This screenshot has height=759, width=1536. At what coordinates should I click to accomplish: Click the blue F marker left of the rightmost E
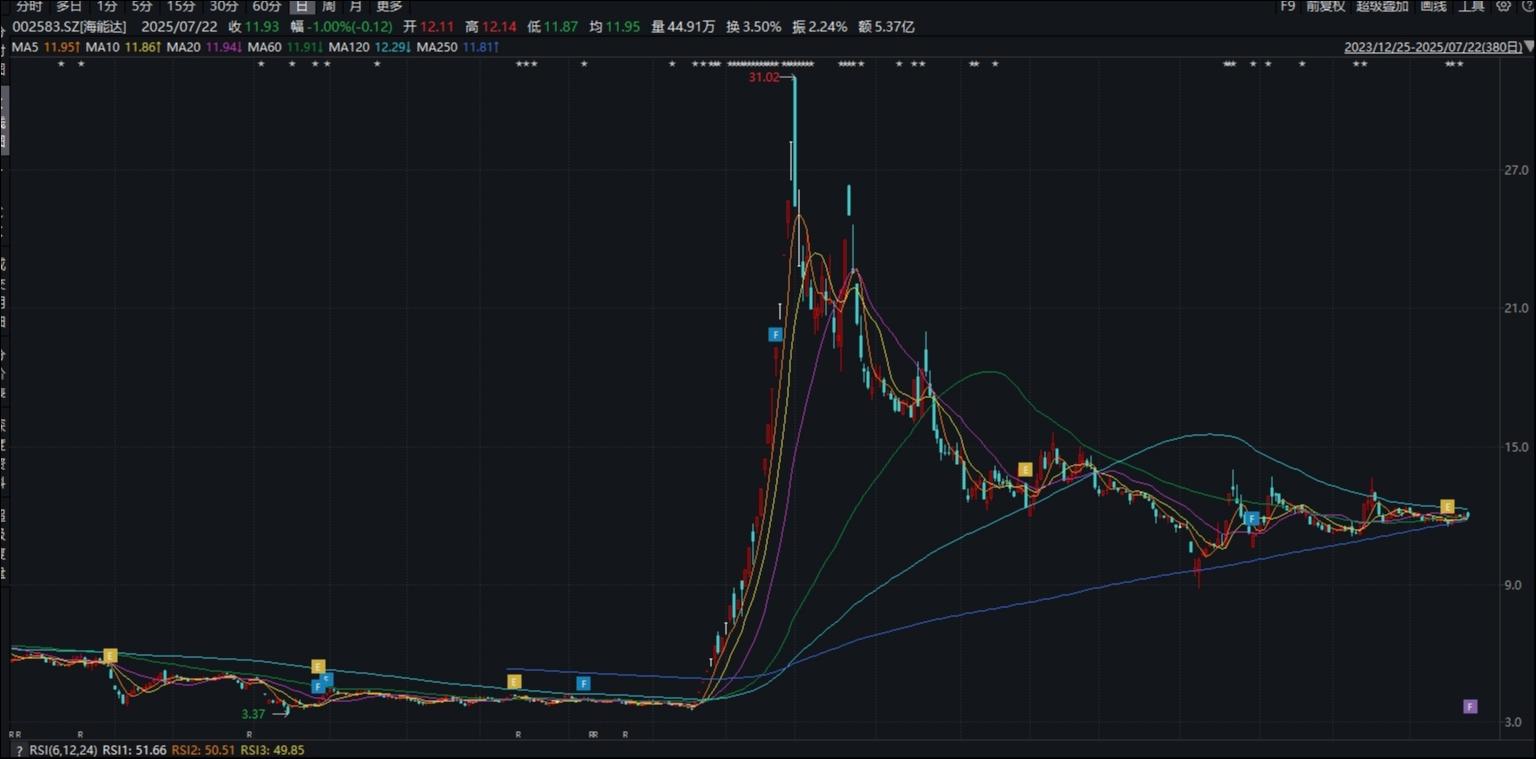point(1251,518)
